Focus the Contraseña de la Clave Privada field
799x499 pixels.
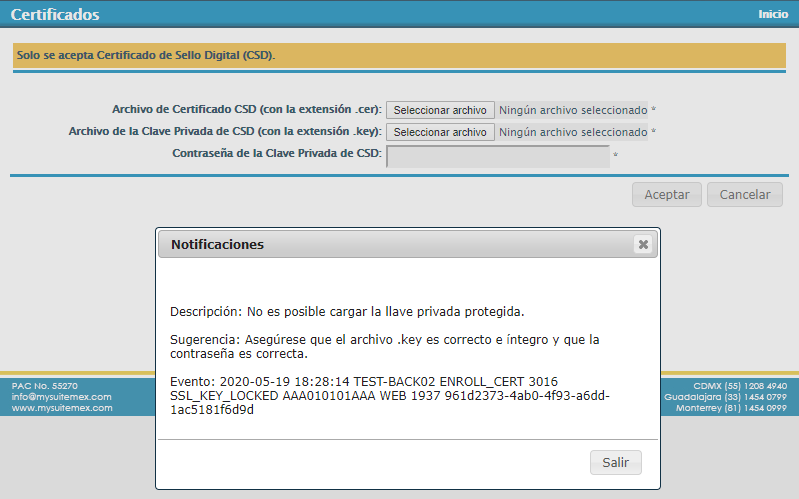pyautogui.click(x=497, y=155)
